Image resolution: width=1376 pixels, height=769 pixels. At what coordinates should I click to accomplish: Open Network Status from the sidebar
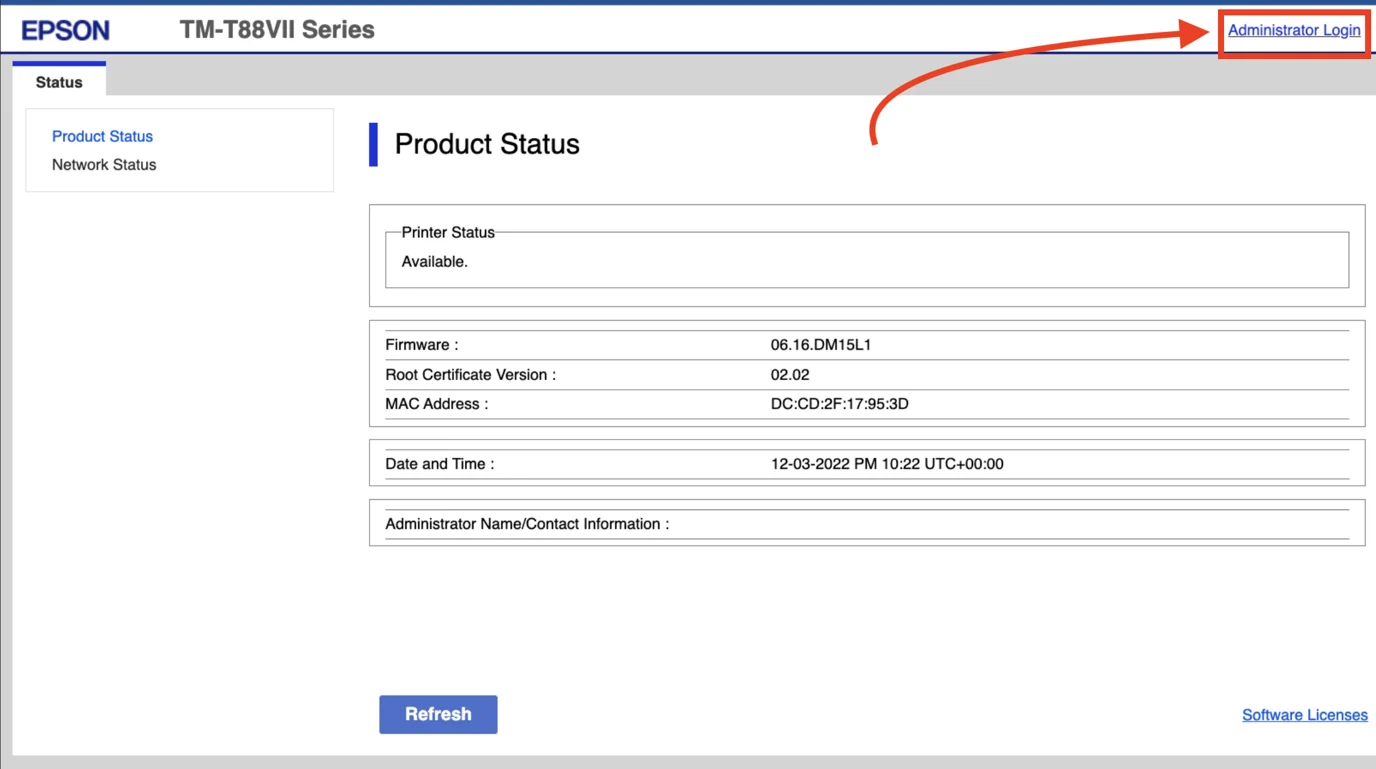pos(103,164)
